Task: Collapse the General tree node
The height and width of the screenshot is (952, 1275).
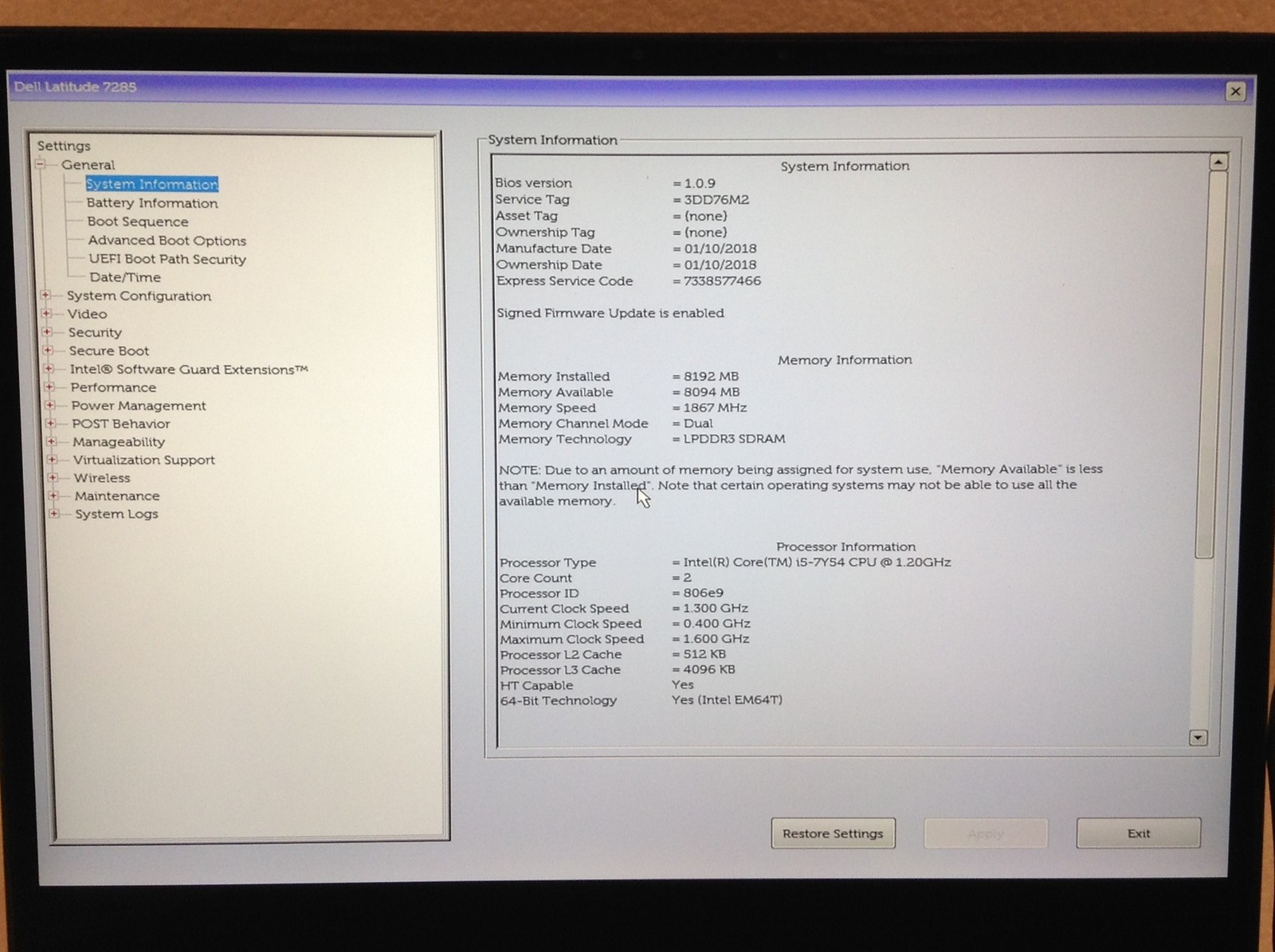Action: pyautogui.click(x=41, y=165)
